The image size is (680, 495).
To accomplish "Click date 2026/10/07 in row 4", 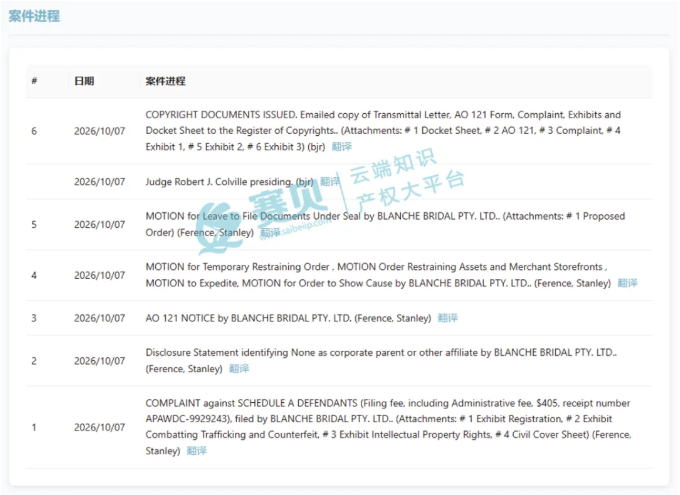I will click(x=99, y=275).
